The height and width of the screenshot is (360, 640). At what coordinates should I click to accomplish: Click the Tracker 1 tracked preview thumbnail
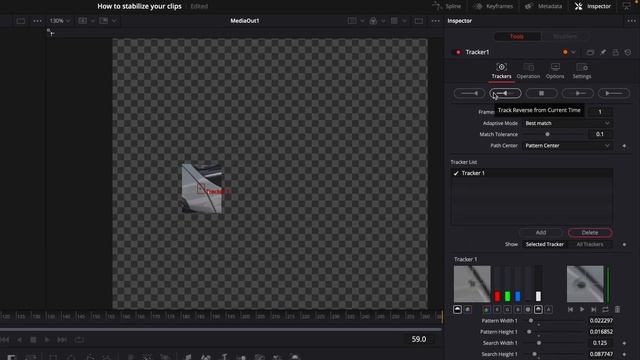(585, 284)
